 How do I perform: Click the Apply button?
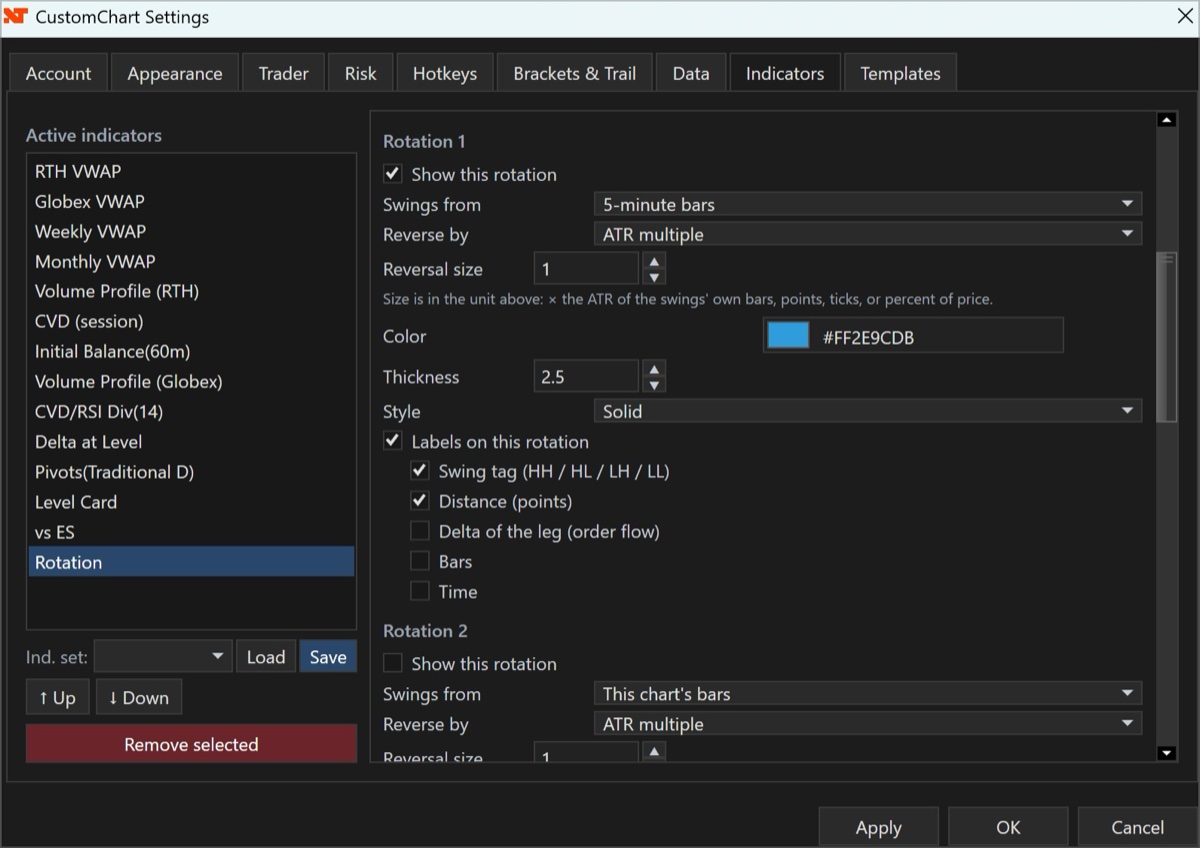pos(879,827)
